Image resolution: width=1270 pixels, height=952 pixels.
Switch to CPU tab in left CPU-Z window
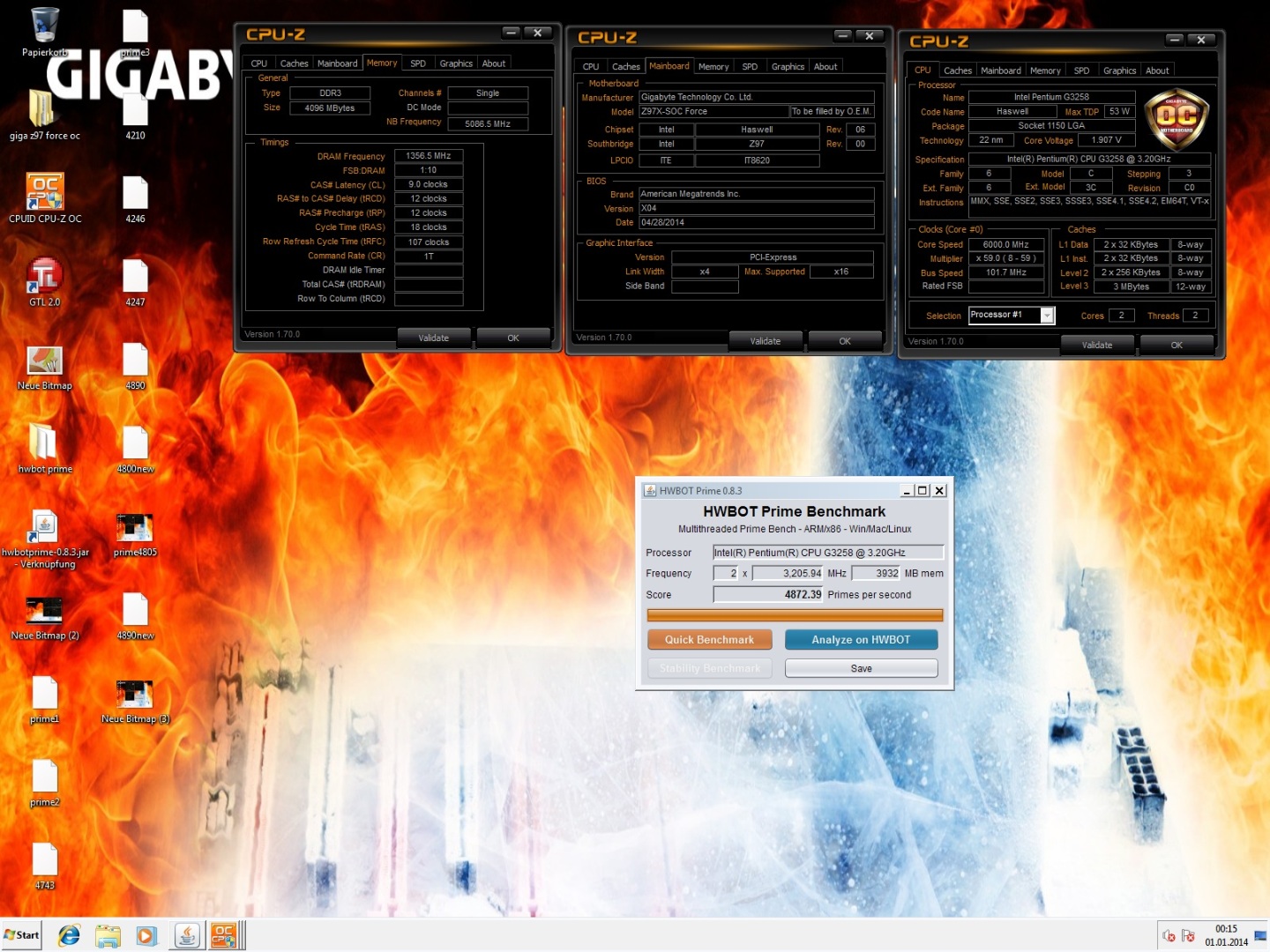pyautogui.click(x=258, y=63)
